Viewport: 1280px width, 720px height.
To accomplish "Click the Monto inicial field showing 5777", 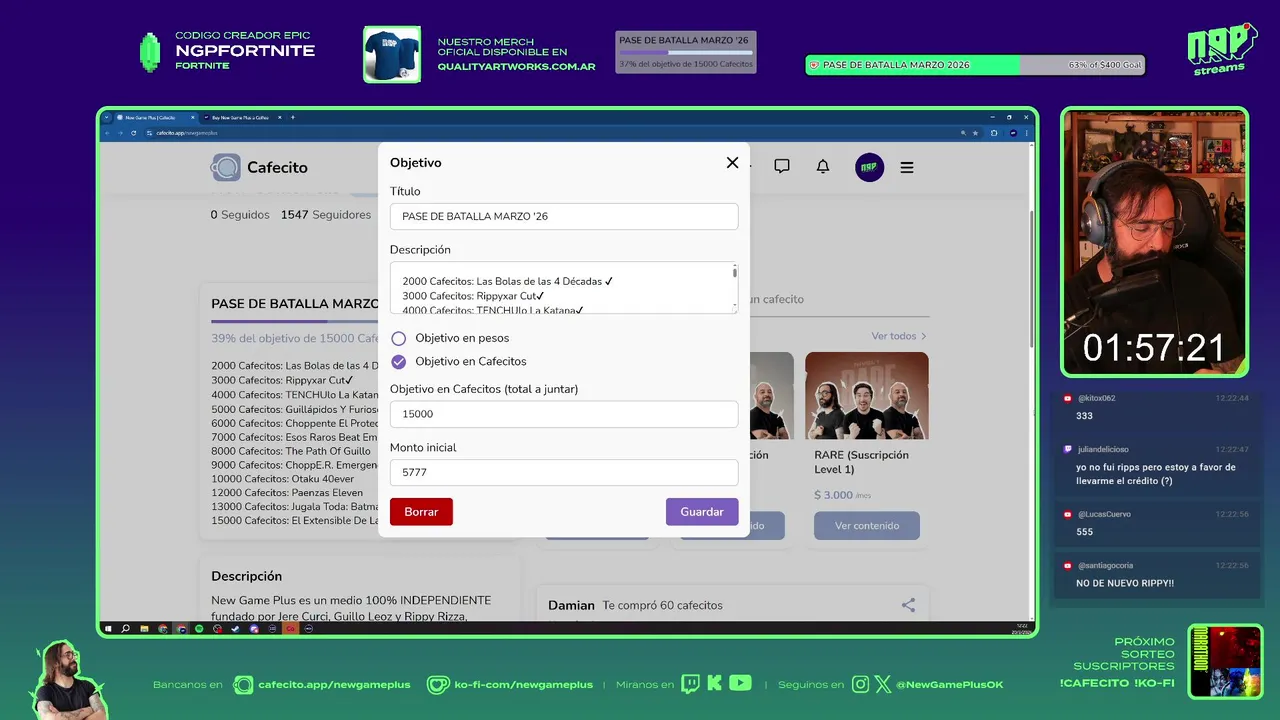I will 564,472.
